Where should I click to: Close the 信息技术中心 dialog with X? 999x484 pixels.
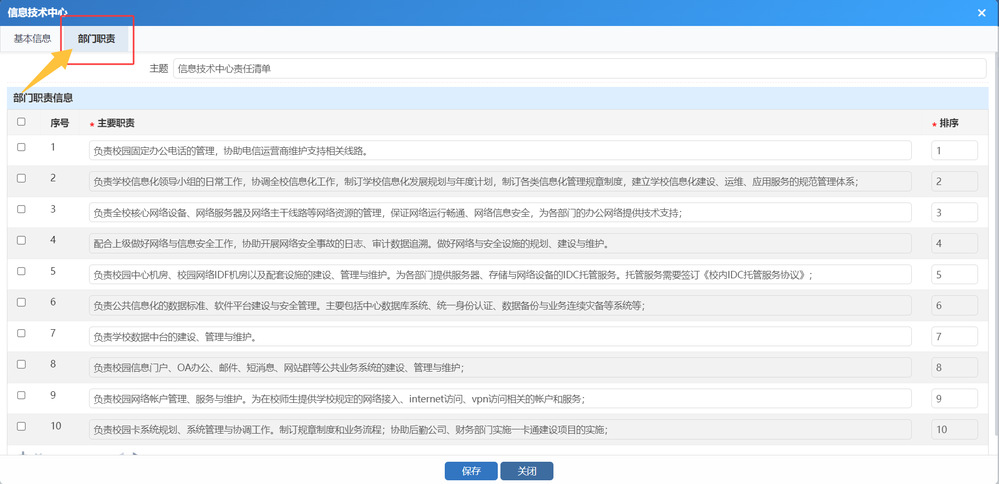982,12
